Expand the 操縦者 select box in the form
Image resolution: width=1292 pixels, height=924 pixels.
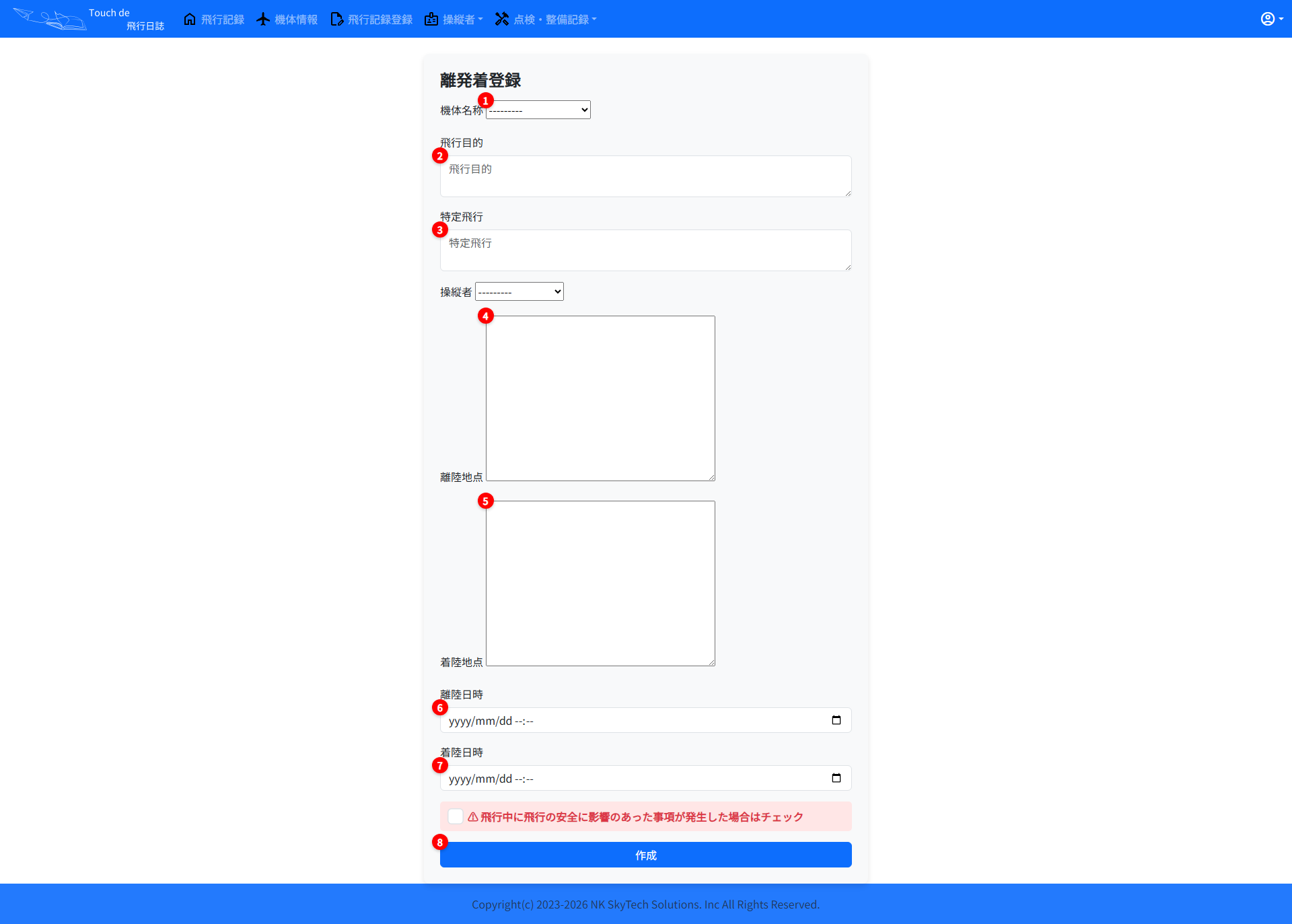519,291
